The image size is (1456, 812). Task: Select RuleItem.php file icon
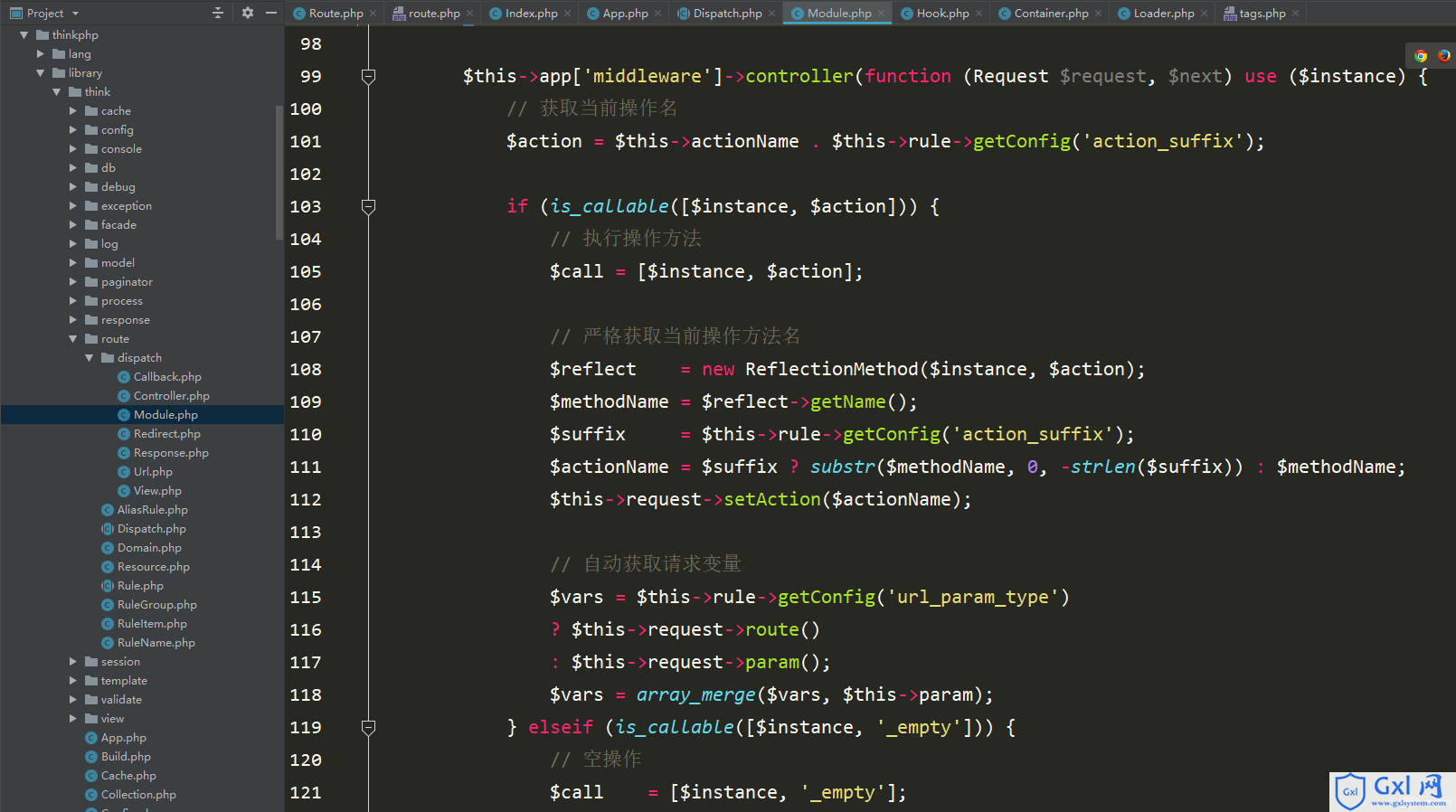(108, 624)
